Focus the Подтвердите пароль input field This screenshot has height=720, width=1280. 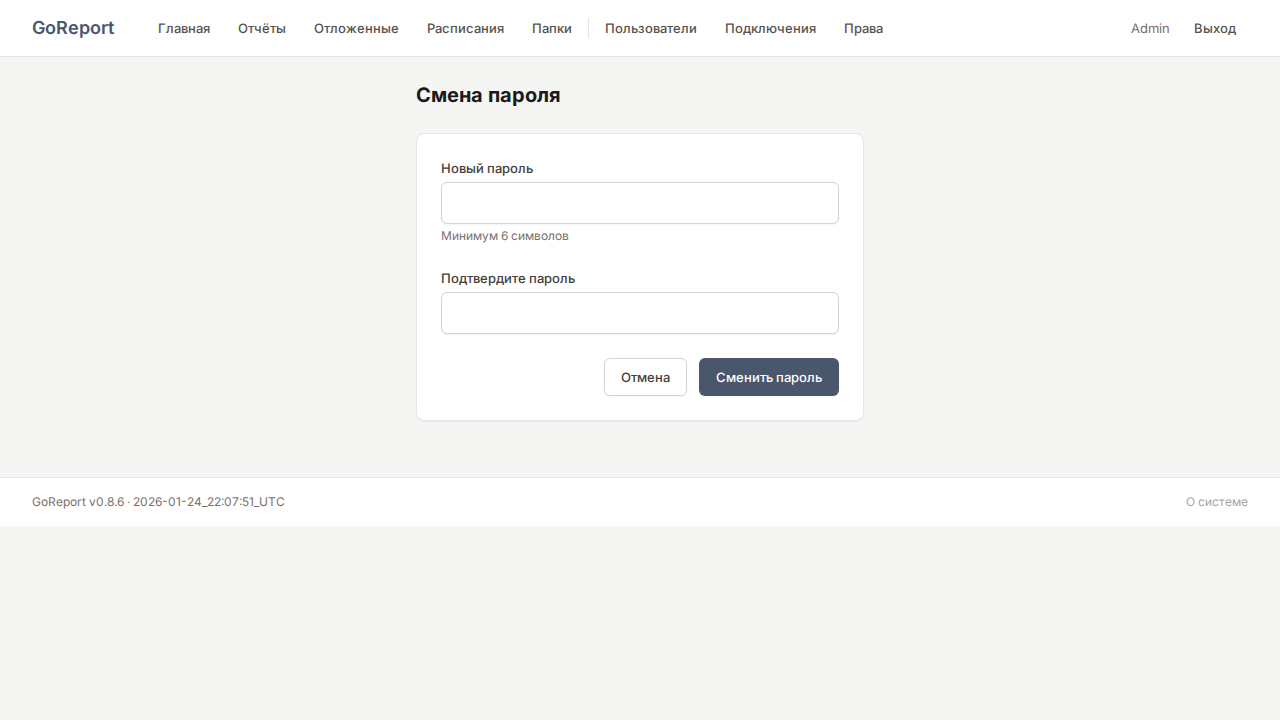(640, 313)
